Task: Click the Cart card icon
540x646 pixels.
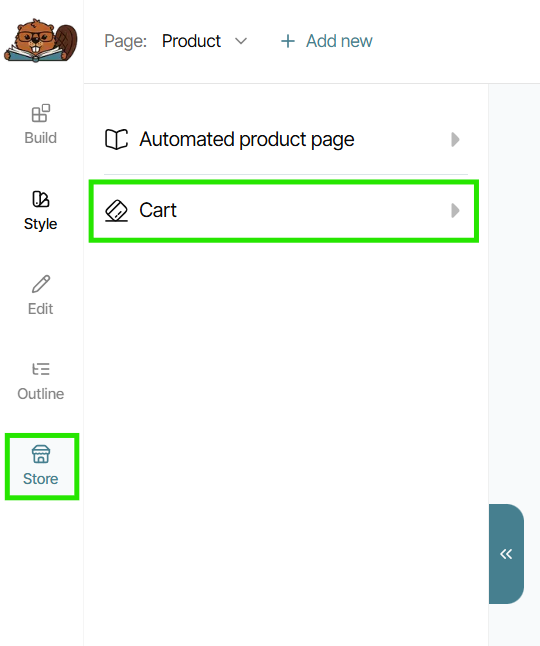Action: pyautogui.click(x=117, y=211)
